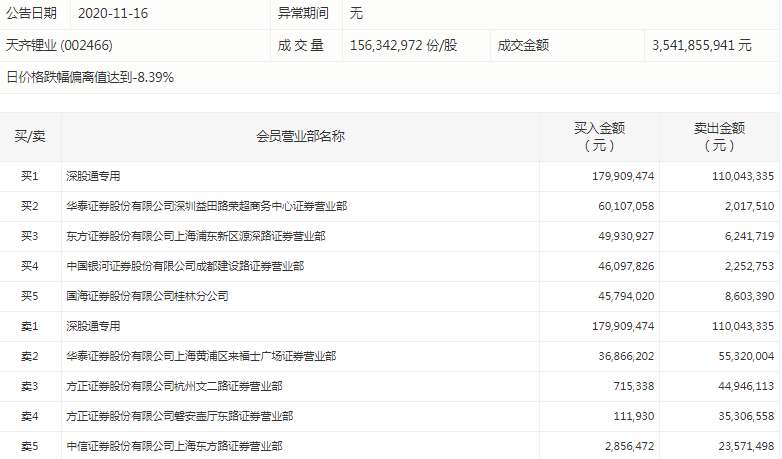Screen dimensions: 782x459
Task: Select 东方证券 上海浦东新区源深路 branch name
Action: 196,236
